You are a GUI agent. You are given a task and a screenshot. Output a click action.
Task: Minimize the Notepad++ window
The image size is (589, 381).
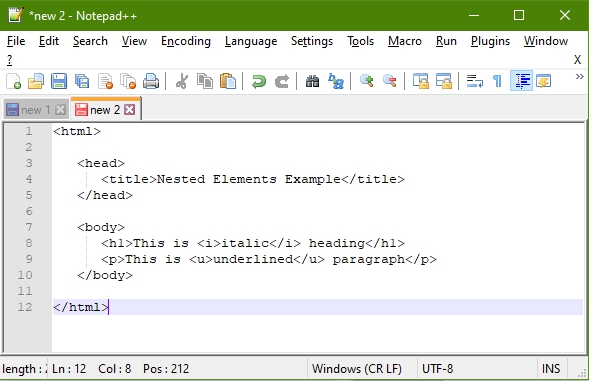474,15
